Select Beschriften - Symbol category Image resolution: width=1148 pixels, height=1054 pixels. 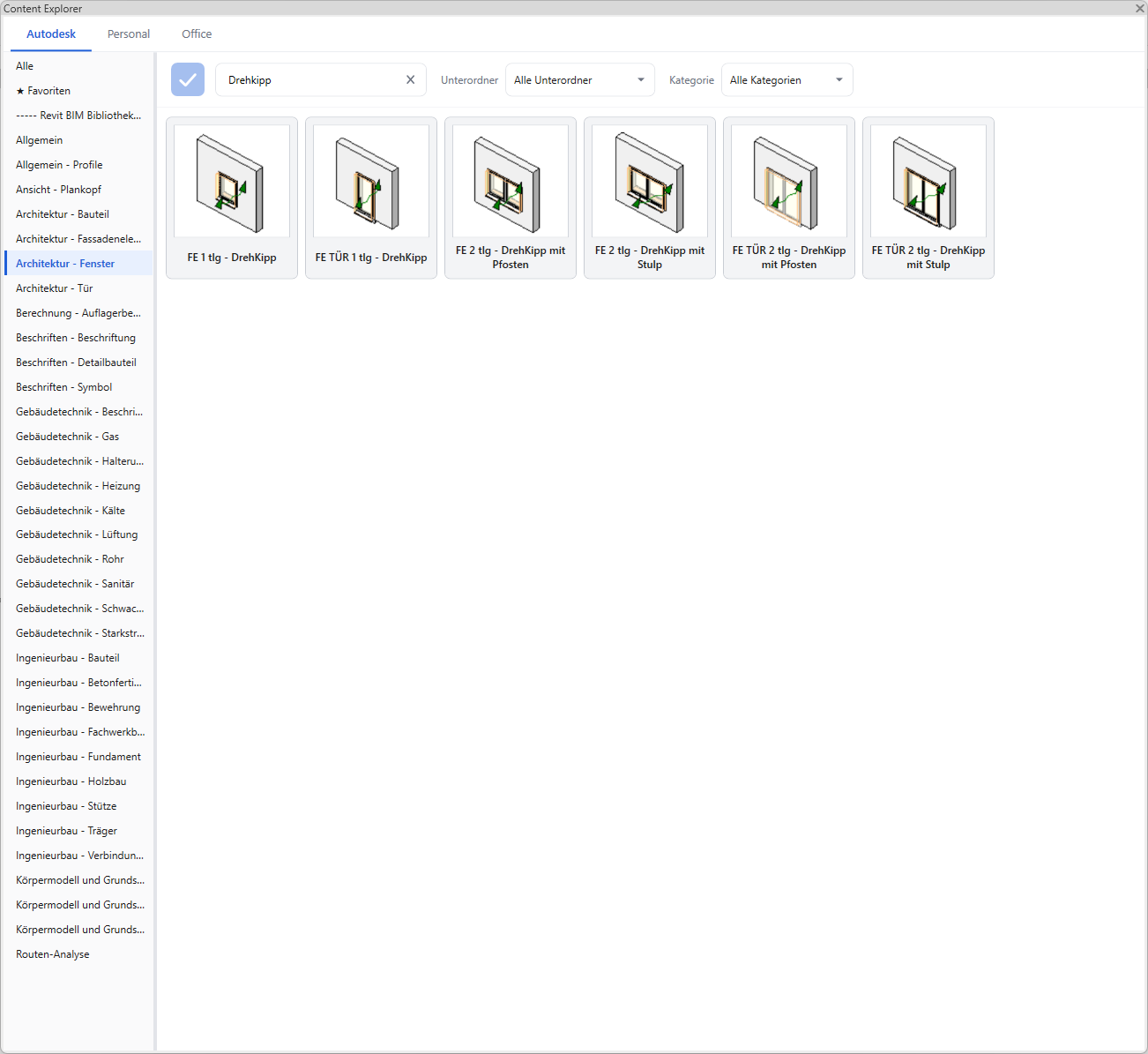(78, 387)
